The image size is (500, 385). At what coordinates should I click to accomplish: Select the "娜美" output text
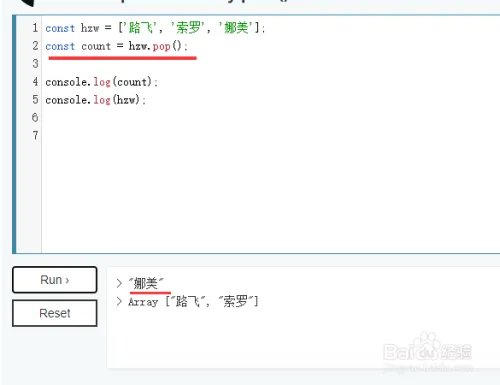point(146,283)
